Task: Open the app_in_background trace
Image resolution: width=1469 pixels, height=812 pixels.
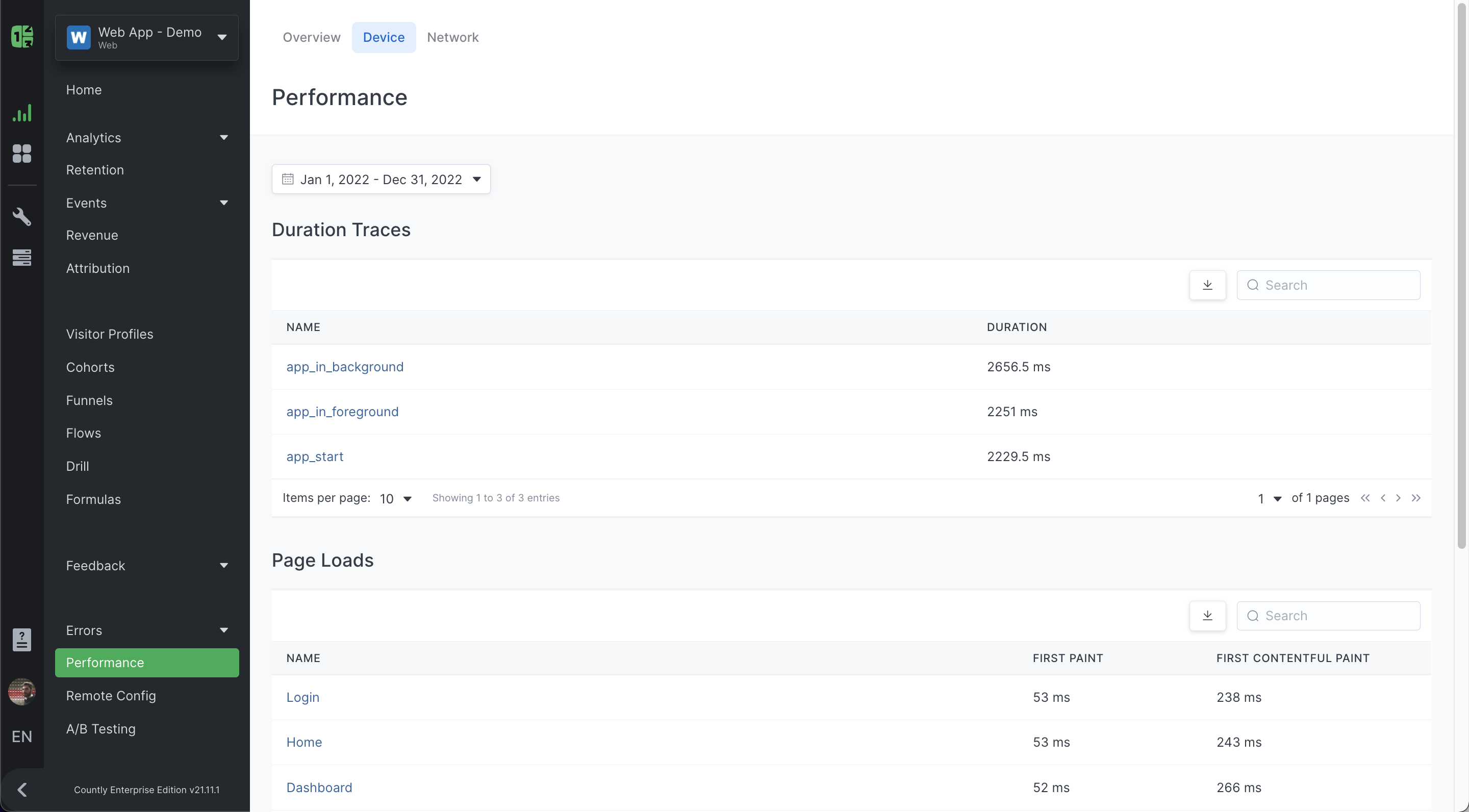Action: click(x=345, y=367)
